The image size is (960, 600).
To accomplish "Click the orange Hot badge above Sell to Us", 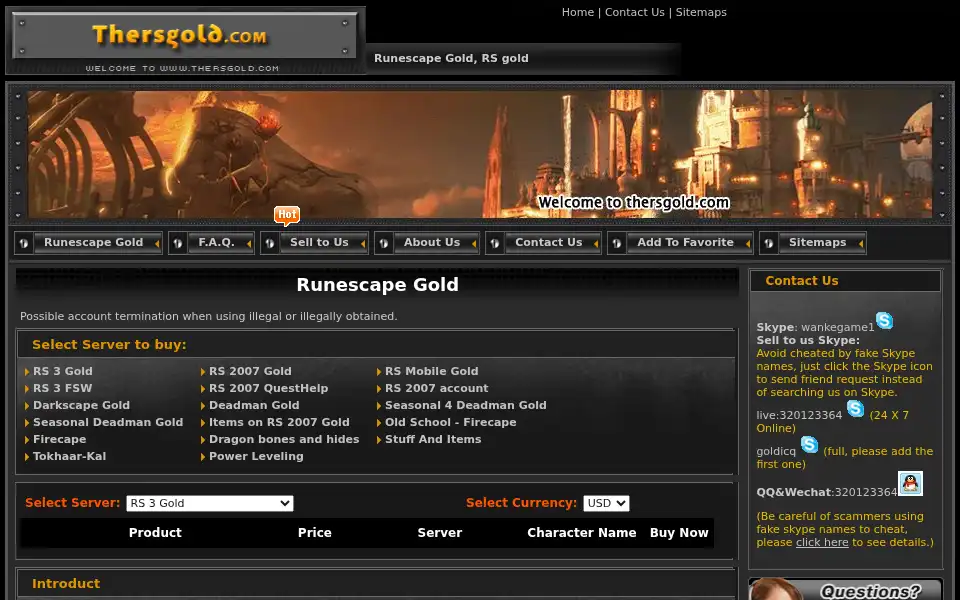I will click(287, 216).
